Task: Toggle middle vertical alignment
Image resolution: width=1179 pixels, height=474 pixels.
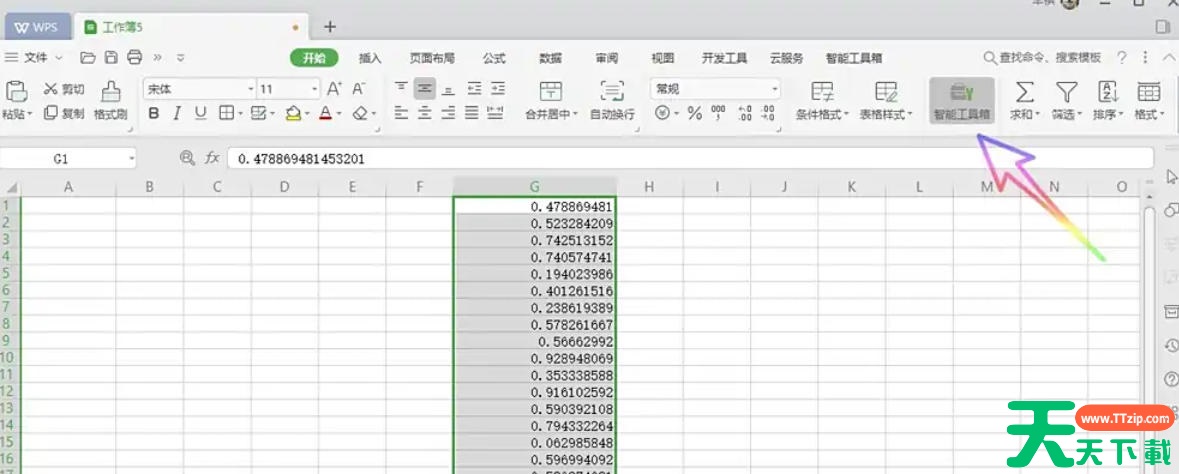Action: [x=425, y=89]
